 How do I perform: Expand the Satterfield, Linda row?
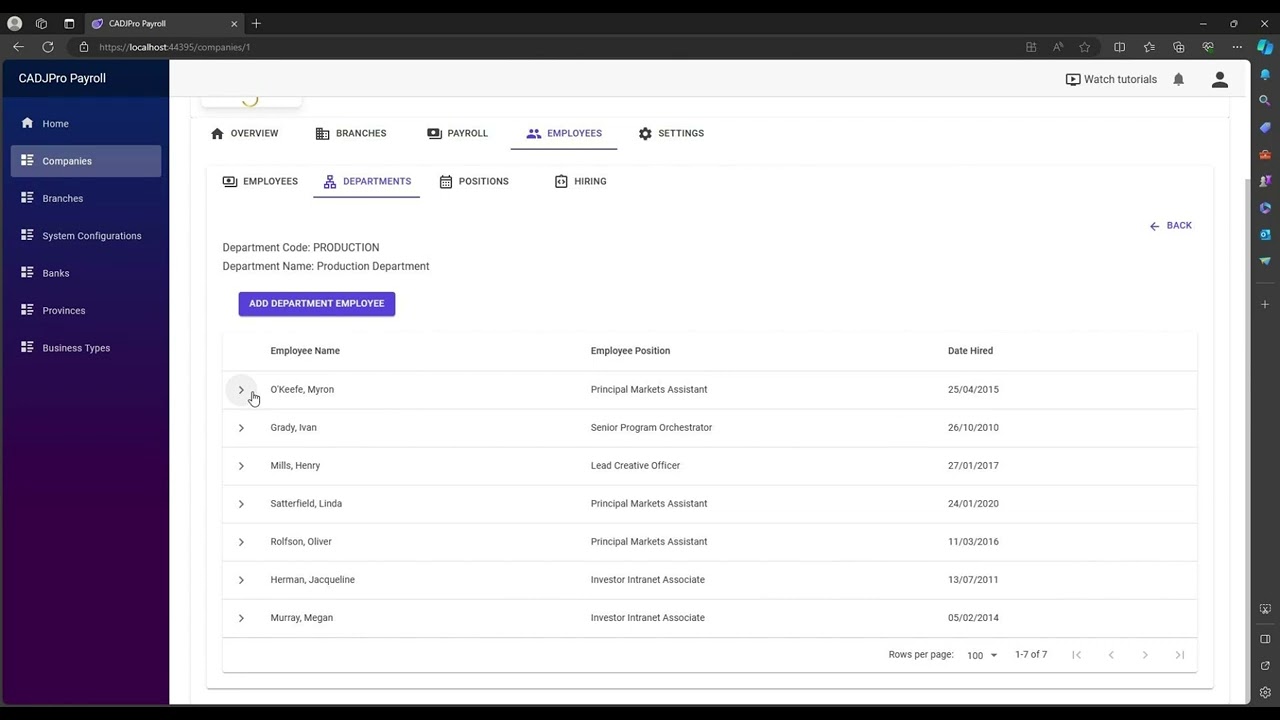pyautogui.click(x=241, y=504)
